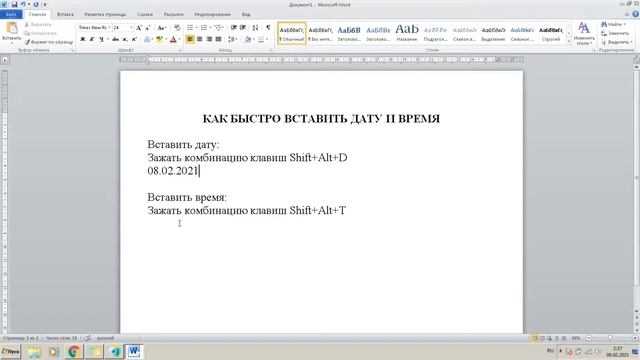The image size is (640, 360).
Task: Click the vertical scrollbar of the document
Action: 637,178
